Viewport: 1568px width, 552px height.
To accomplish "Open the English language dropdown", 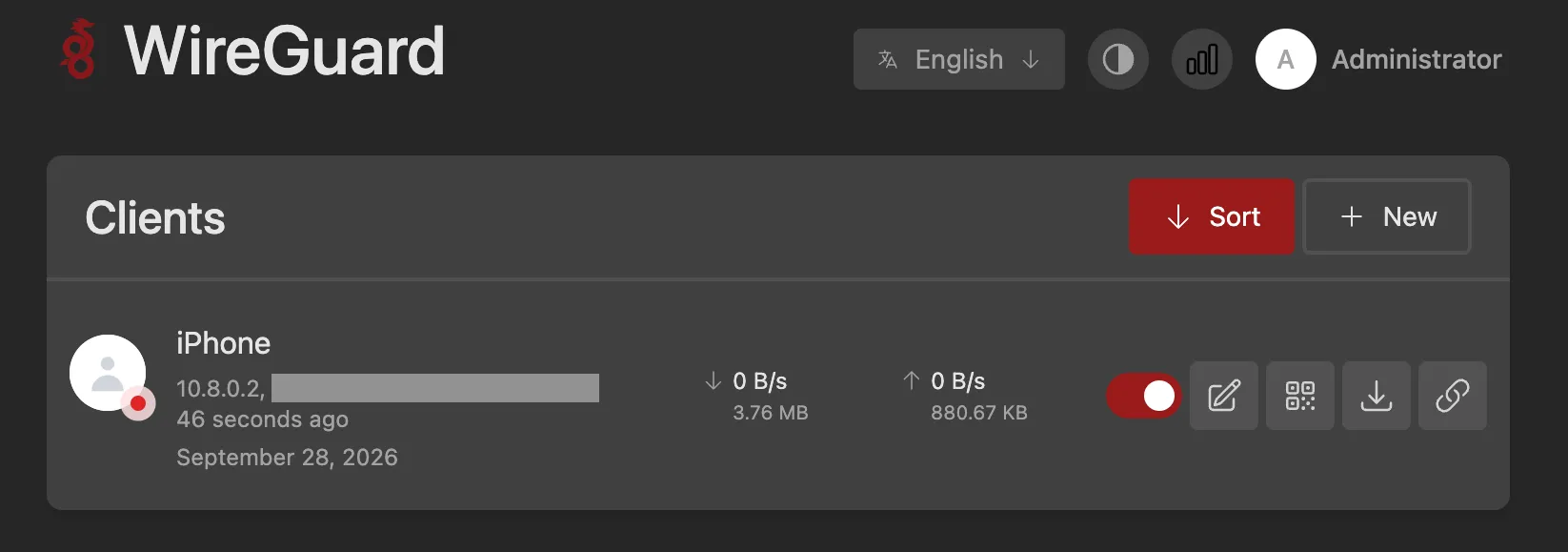I will click(x=958, y=59).
